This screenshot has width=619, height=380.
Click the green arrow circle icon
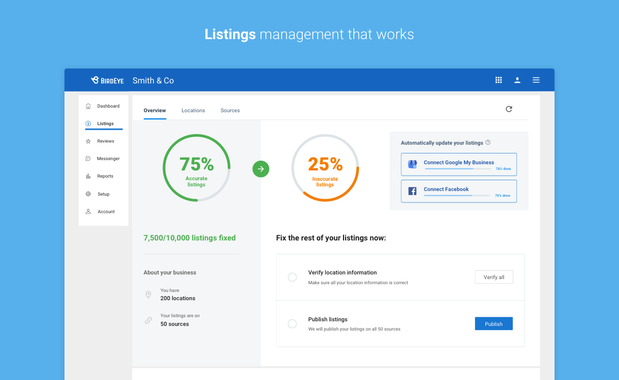[x=261, y=169]
